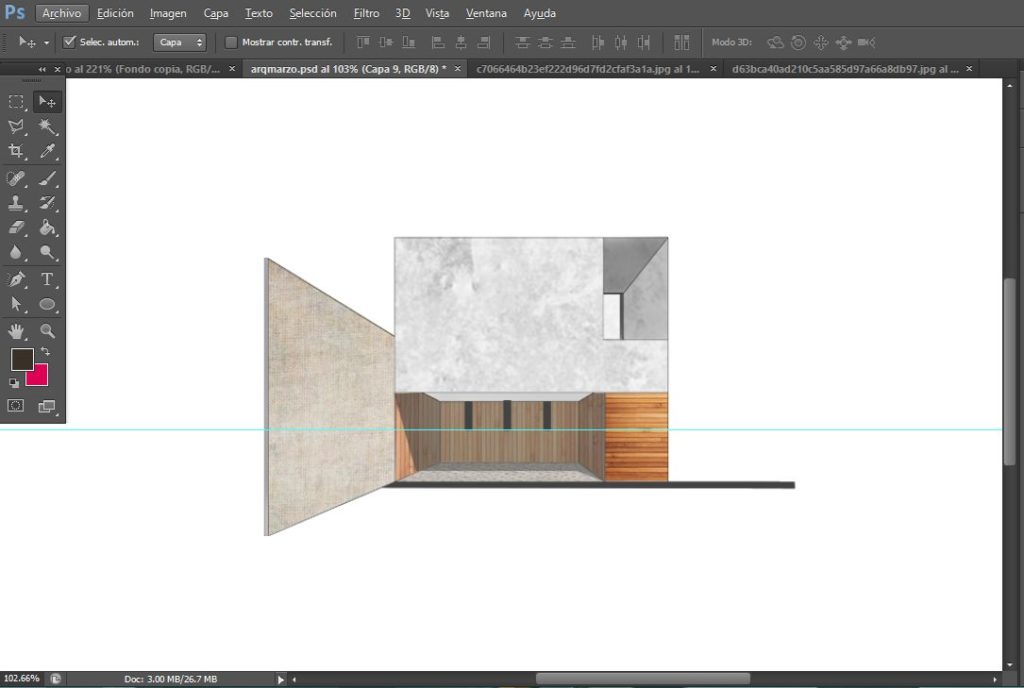Click the 3D slide mode icon

[843, 42]
